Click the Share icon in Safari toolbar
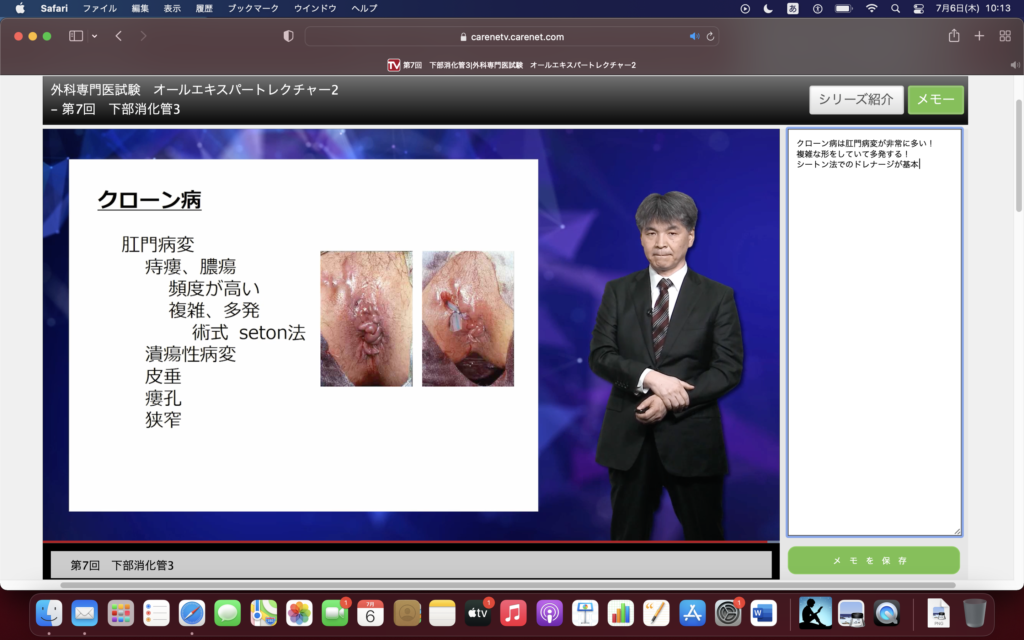 click(x=954, y=36)
